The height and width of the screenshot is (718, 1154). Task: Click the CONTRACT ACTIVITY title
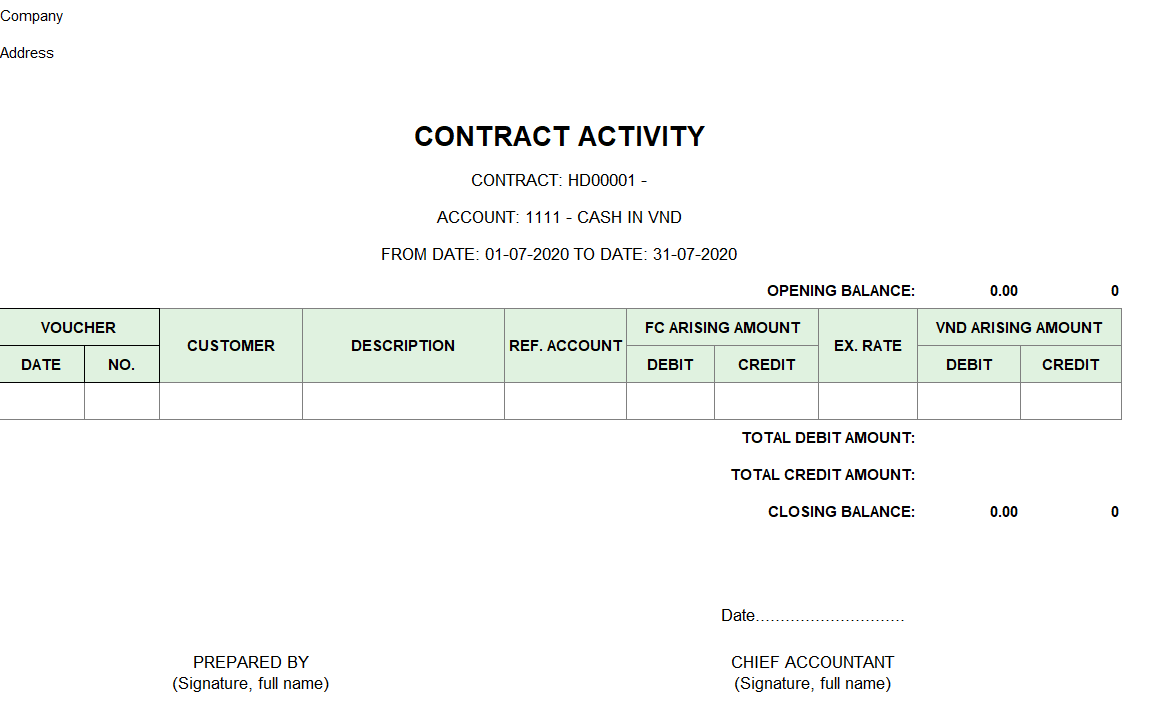click(559, 137)
